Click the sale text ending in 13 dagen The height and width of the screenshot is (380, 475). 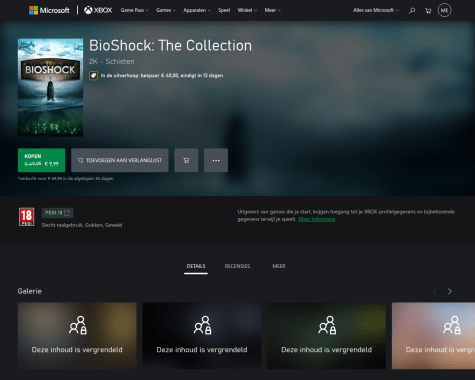pos(162,76)
